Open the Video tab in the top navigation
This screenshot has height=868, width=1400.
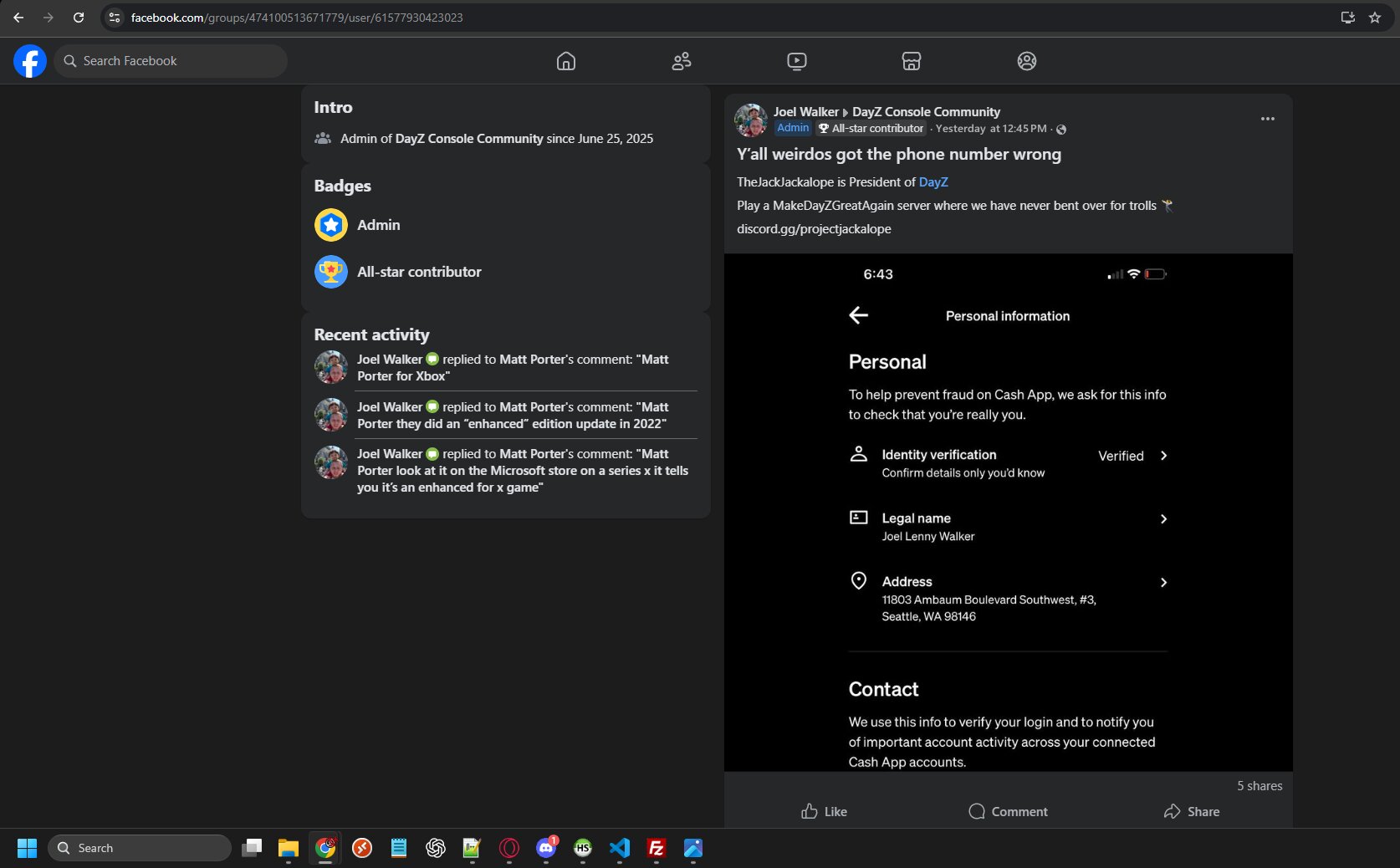click(x=797, y=61)
